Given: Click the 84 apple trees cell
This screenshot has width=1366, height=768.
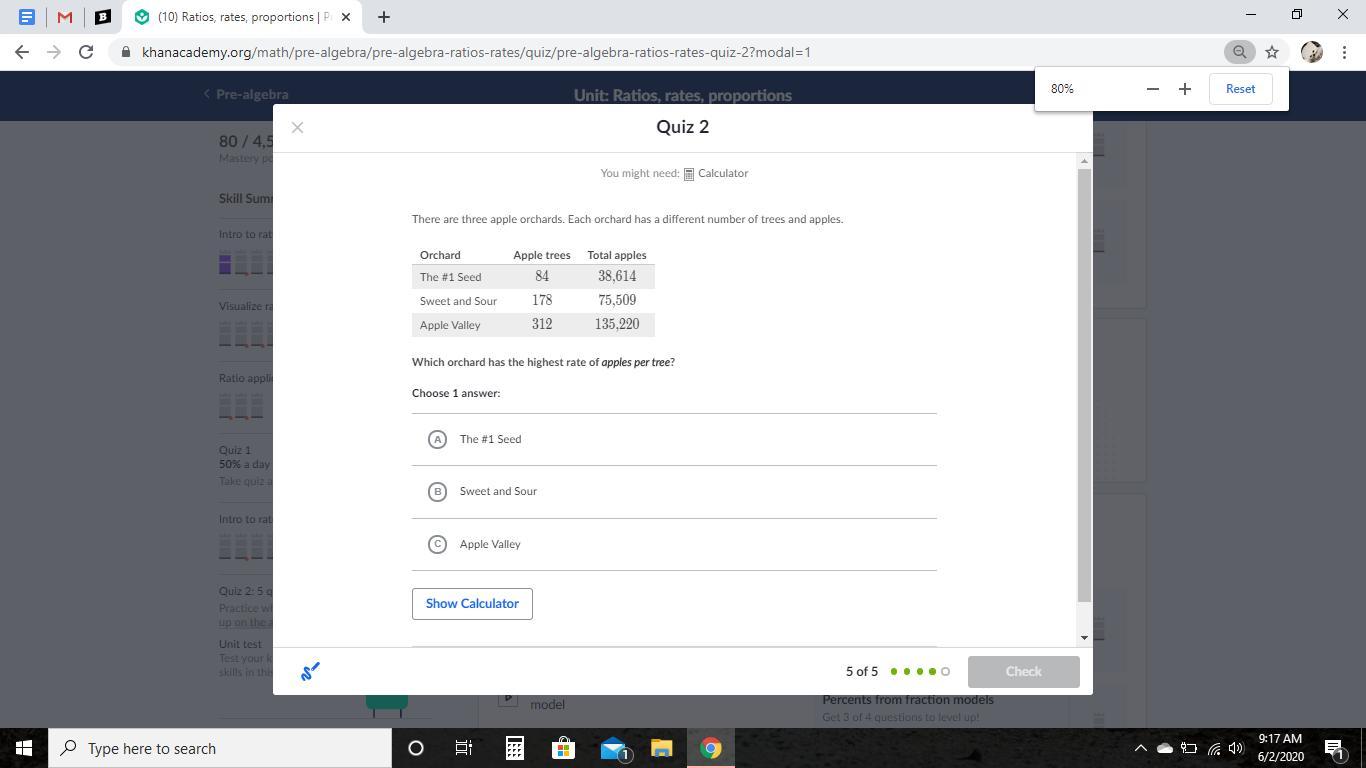Looking at the screenshot, I should (x=542, y=277).
